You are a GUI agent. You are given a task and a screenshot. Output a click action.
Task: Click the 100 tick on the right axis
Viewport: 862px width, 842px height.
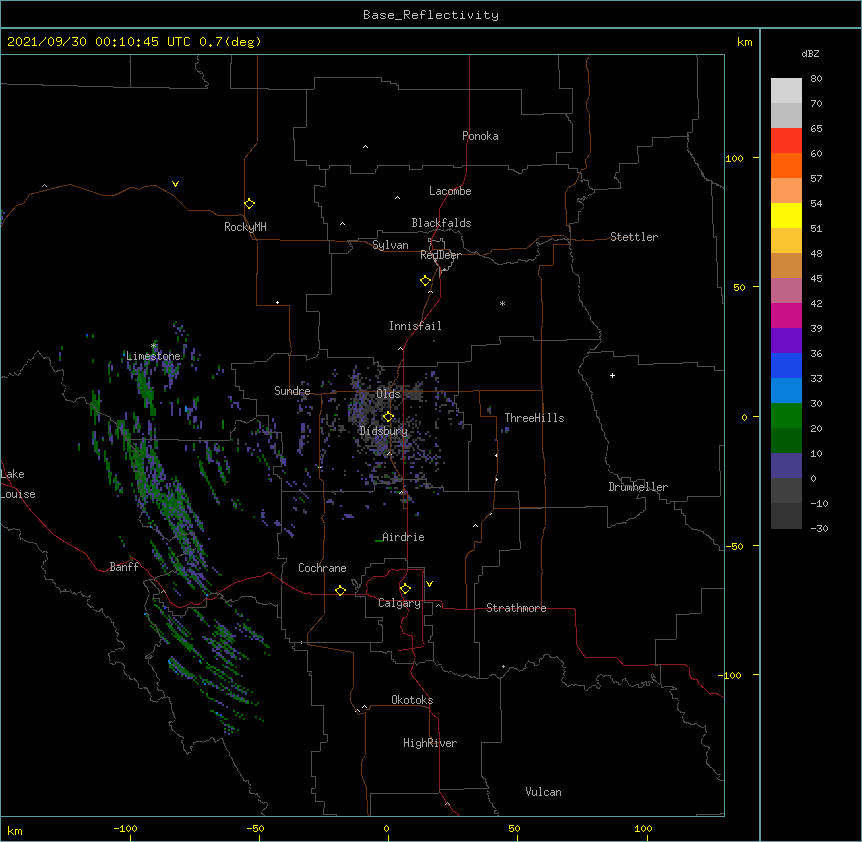(x=734, y=158)
